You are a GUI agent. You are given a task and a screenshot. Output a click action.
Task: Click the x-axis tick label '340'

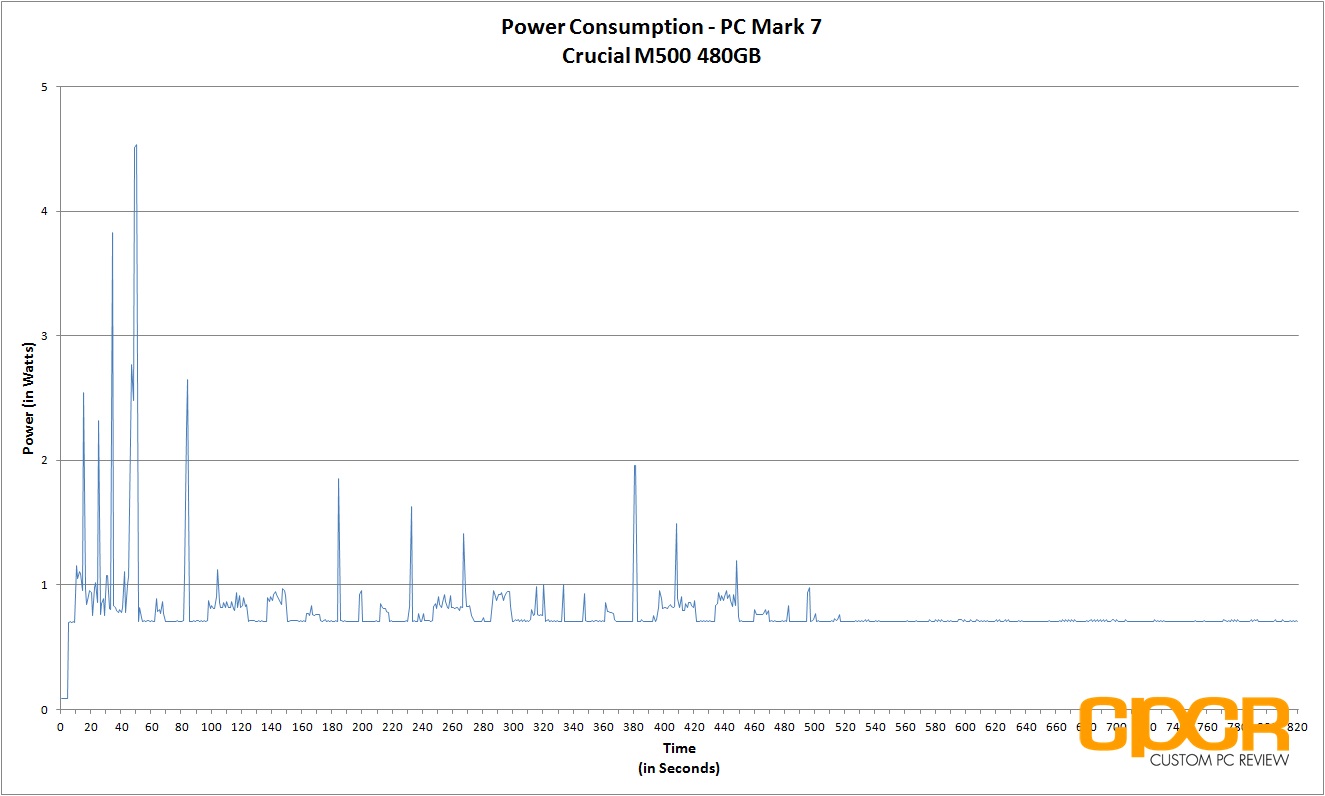[573, 727]
